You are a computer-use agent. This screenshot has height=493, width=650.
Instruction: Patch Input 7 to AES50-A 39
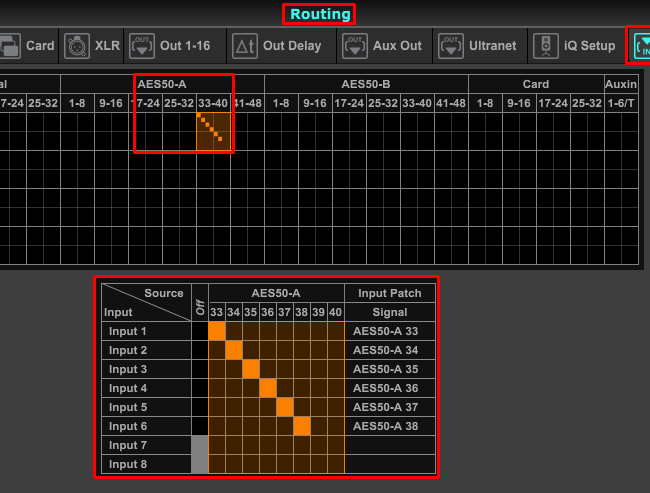click(319, 445)
